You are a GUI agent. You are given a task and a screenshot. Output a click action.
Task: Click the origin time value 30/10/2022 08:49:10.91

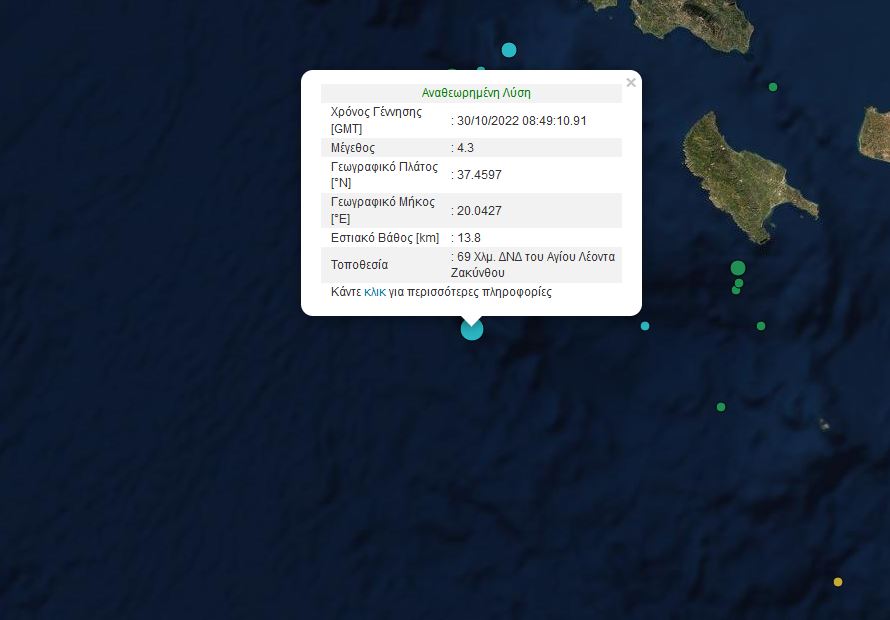click(522, 120)
